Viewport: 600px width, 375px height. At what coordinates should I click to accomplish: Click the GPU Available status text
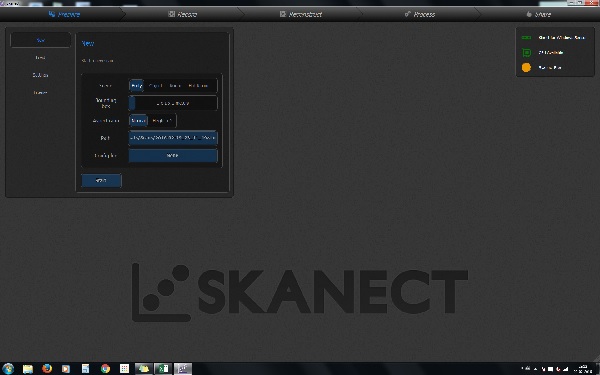(x=551, y=52)
